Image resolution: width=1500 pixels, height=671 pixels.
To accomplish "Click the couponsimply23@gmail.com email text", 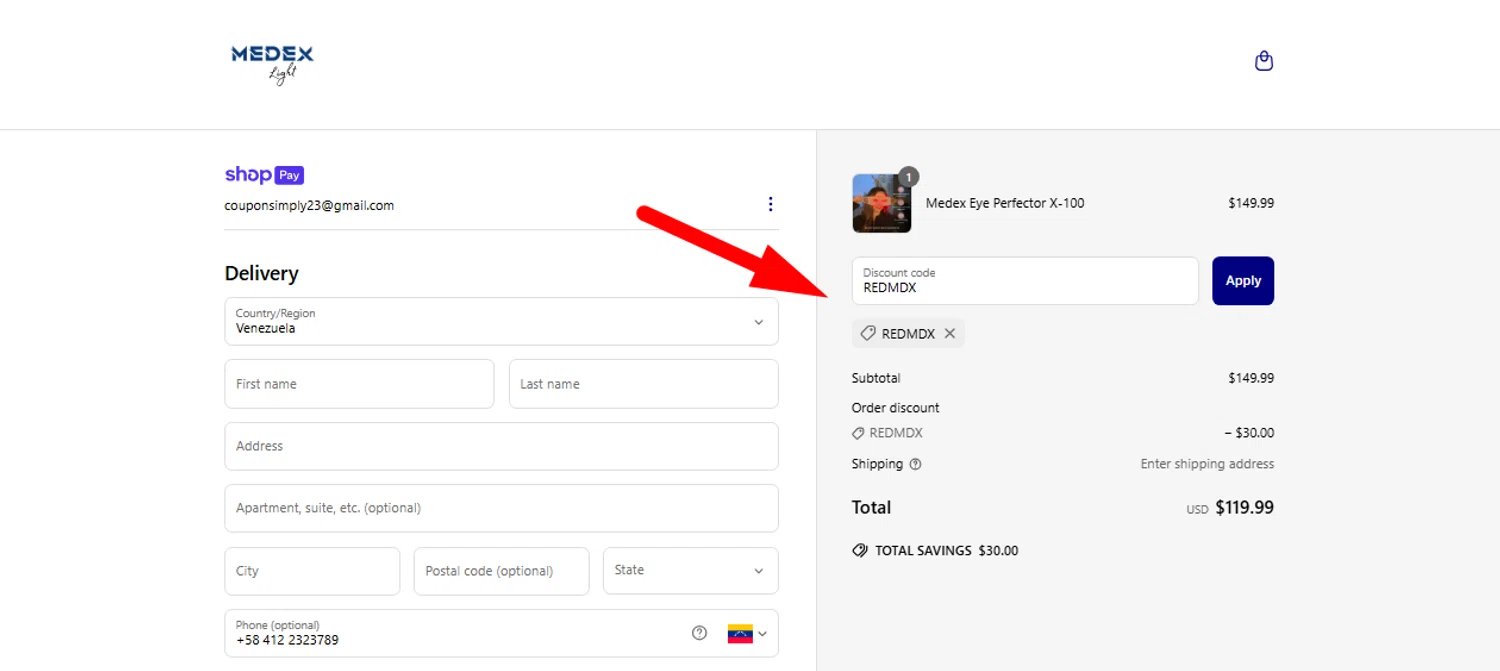I will (x=309, y=205).
